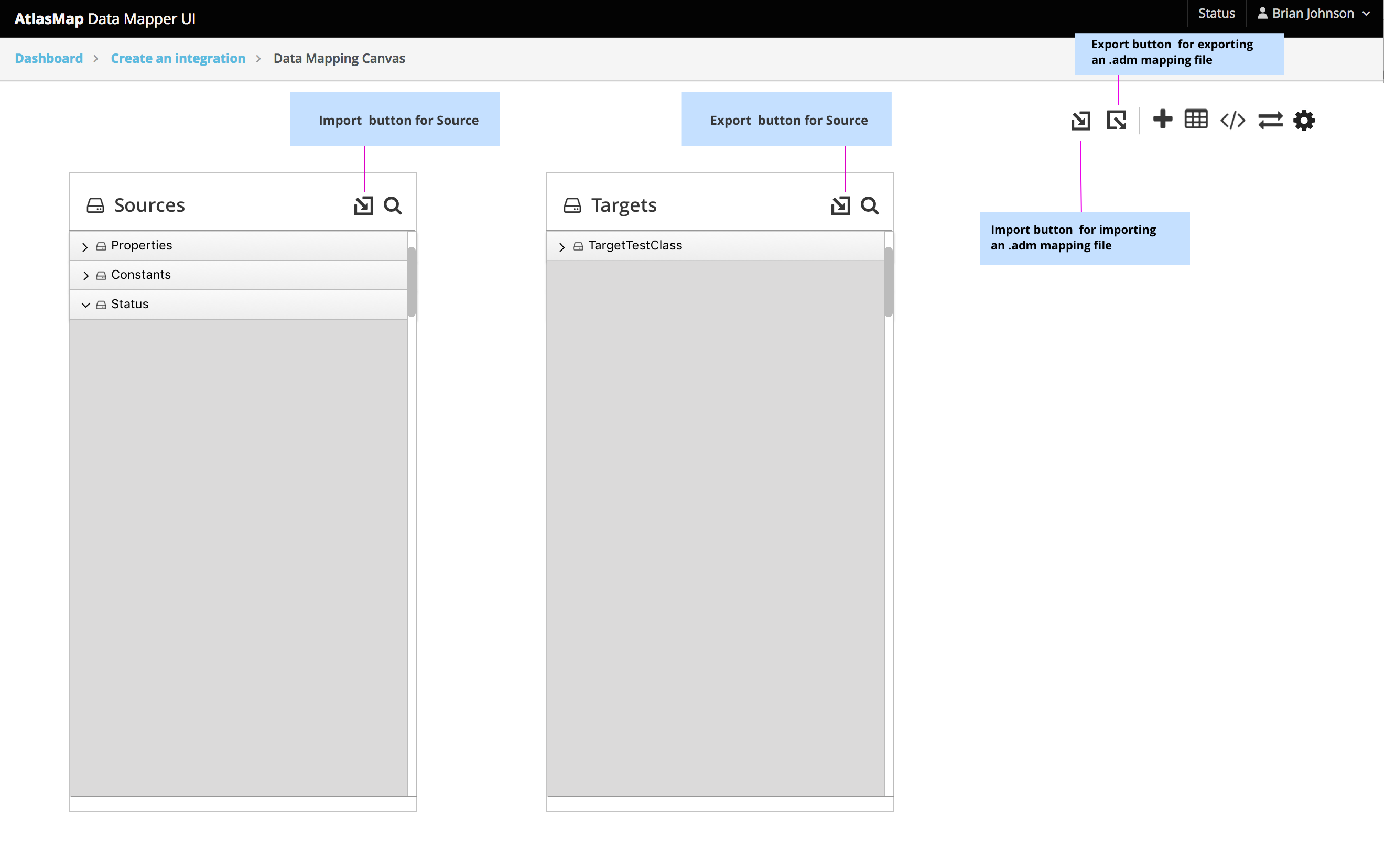Open the search icon in the Sources panel
1385x868 pixels.
point(393,205)
